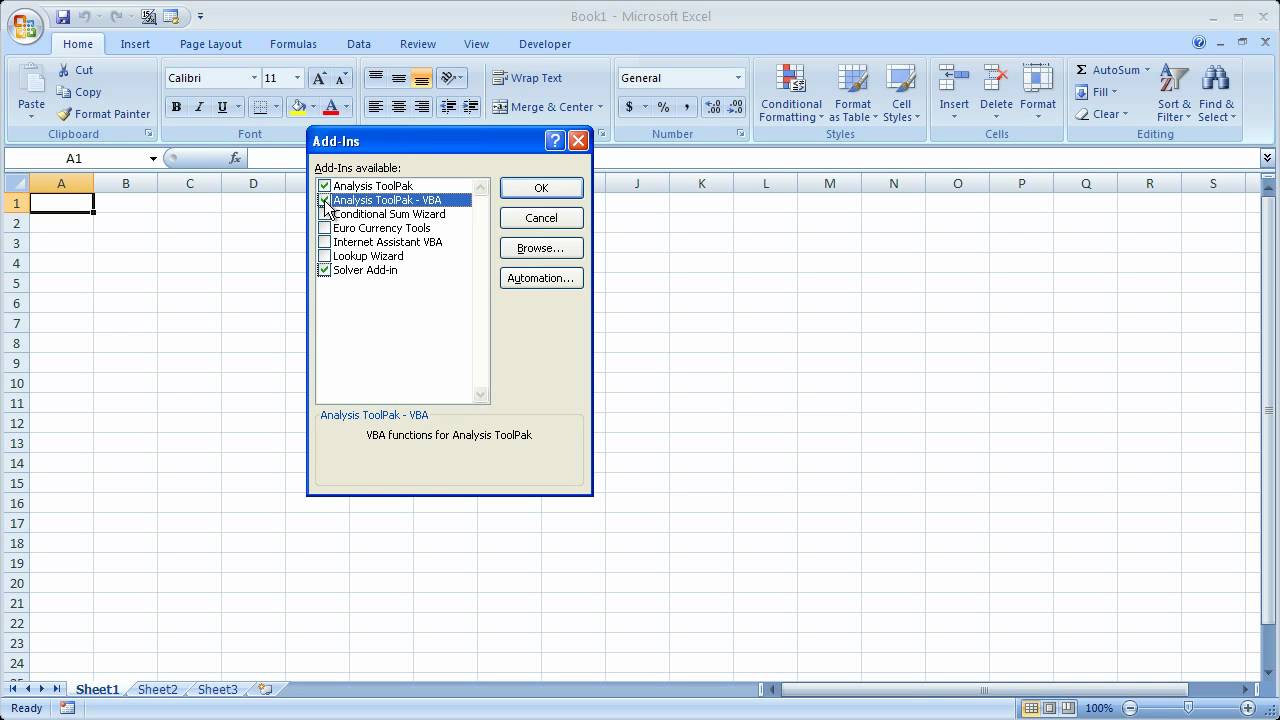This screenshot has height=720, width=1280.
Task: Open Fill Color dropdown arrow
Action: point(313,107)
